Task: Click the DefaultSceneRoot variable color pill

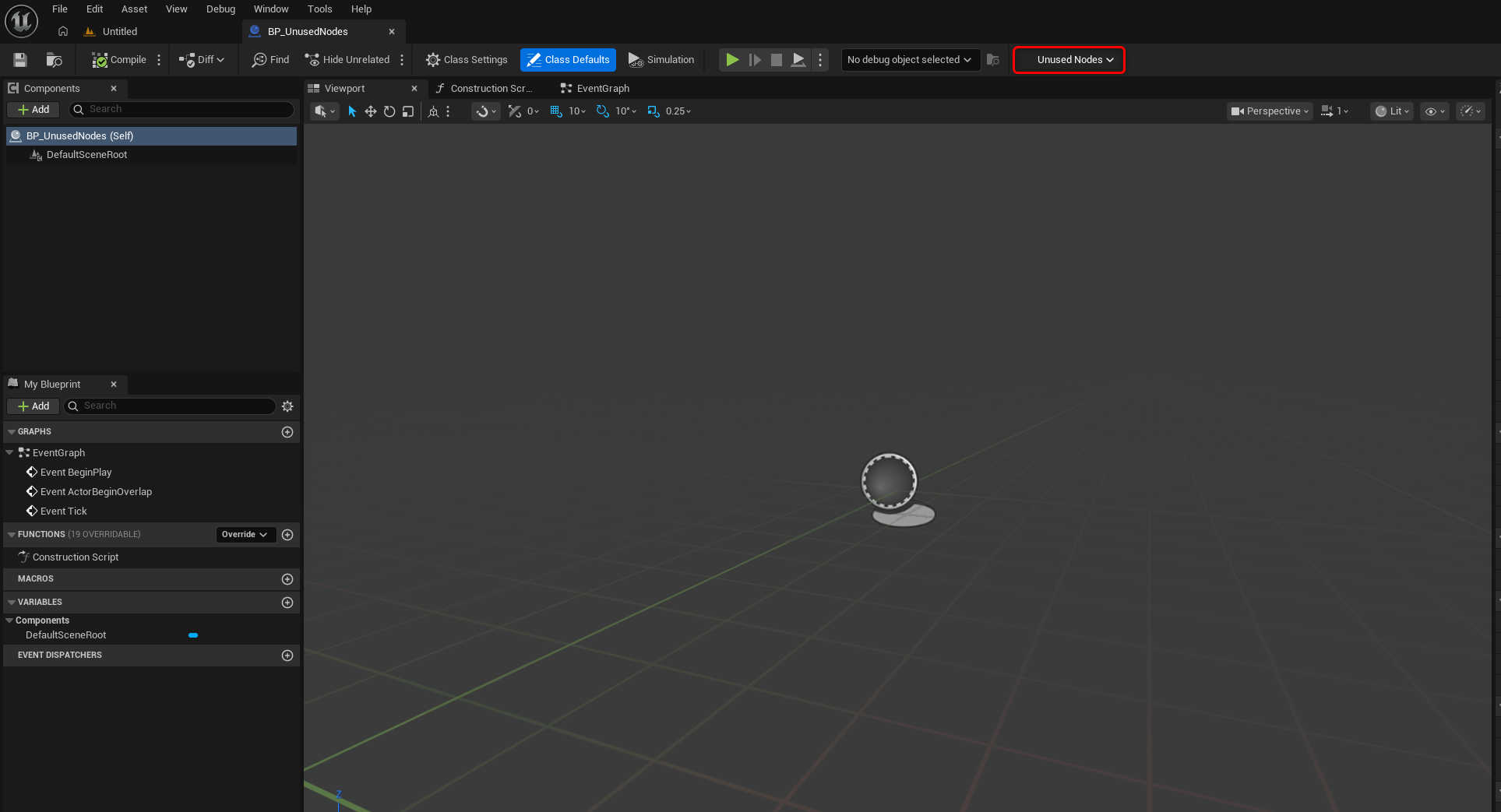Action: coord(193,636)
